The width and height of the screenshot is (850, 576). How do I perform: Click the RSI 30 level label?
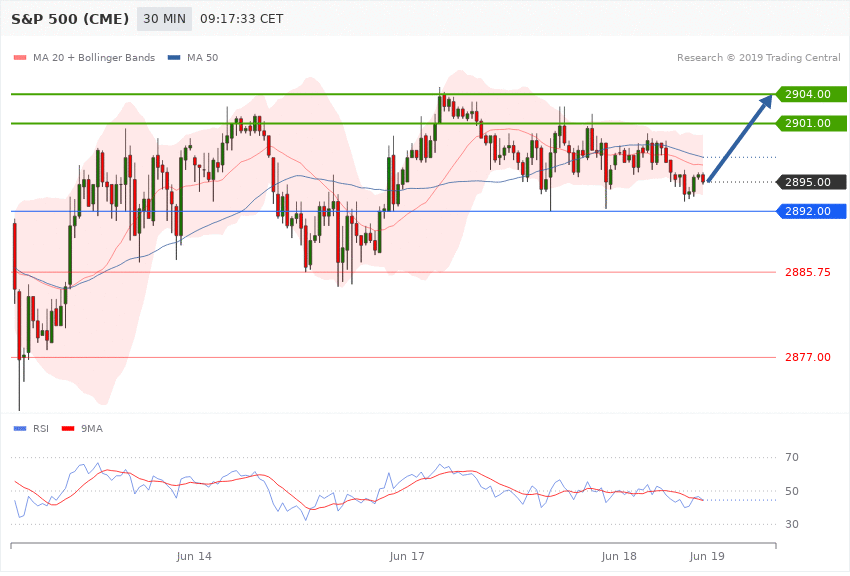pyautogui.click(x=792, y=525)
